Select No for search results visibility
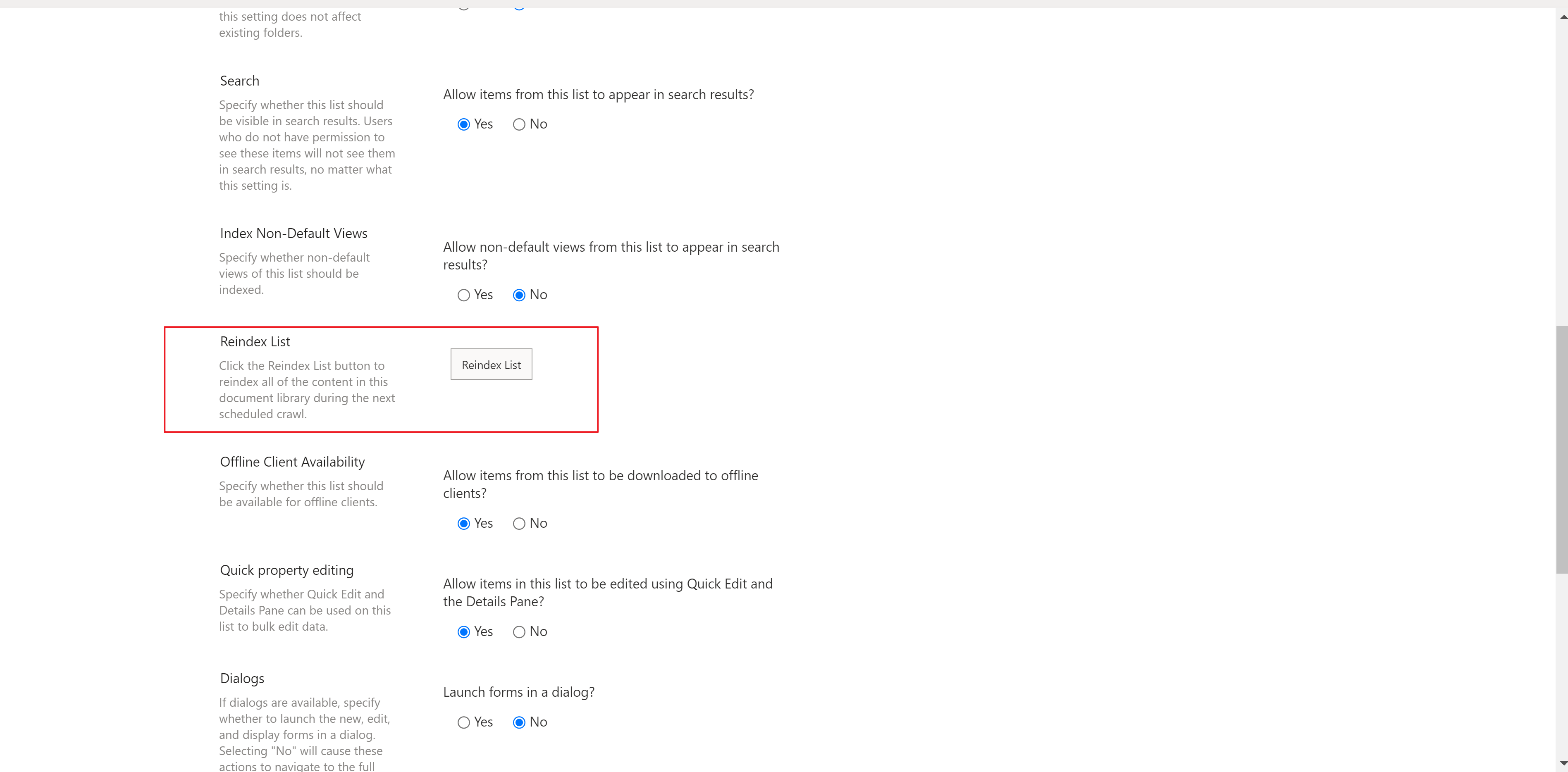 519,124
